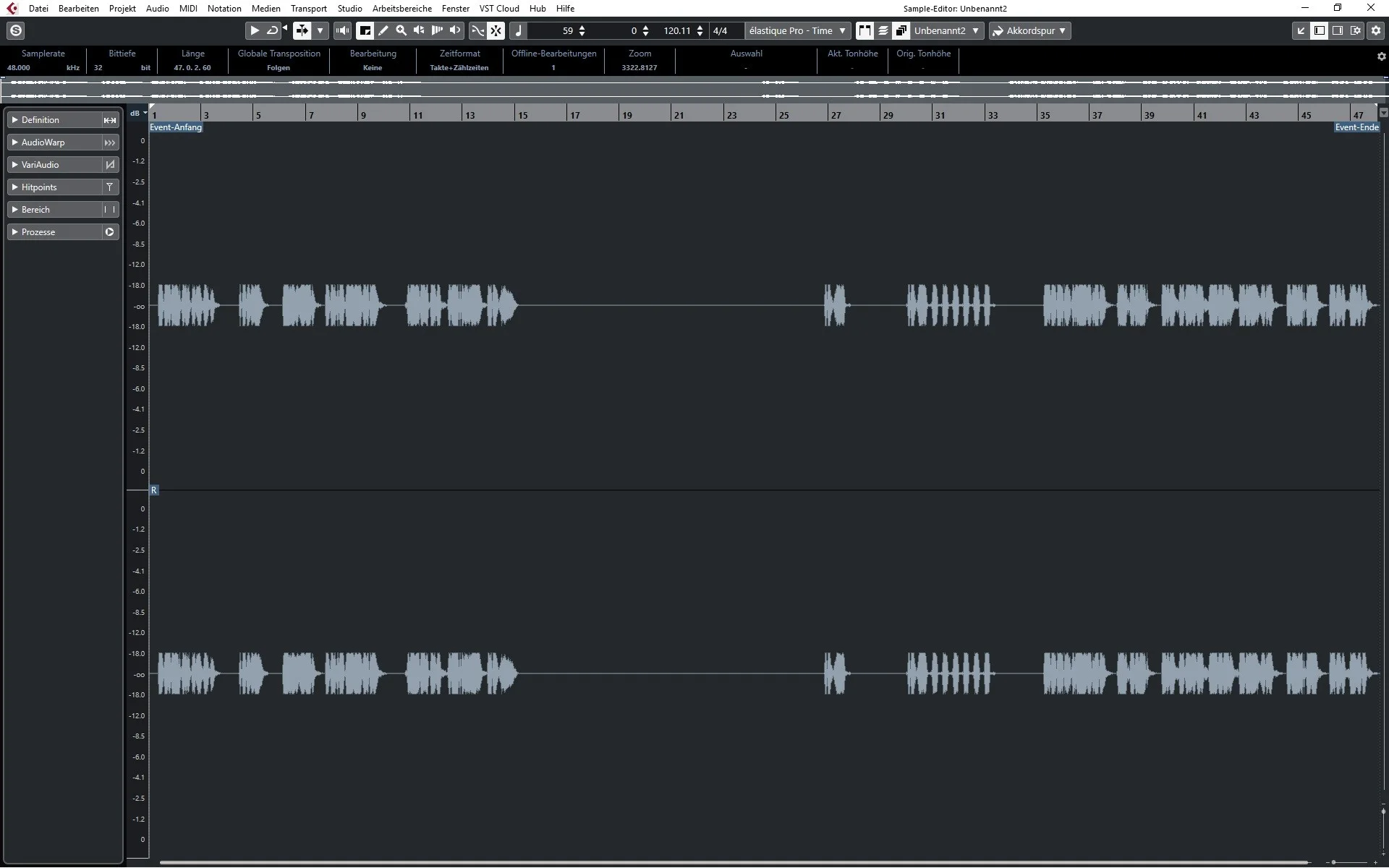Open the Bearbeiten menu

tap(79, 9)
